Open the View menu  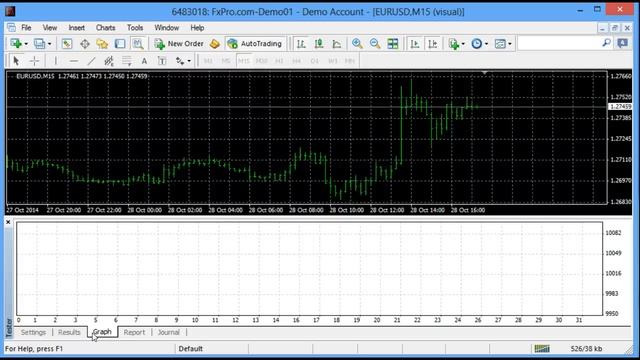coord(50,28)
